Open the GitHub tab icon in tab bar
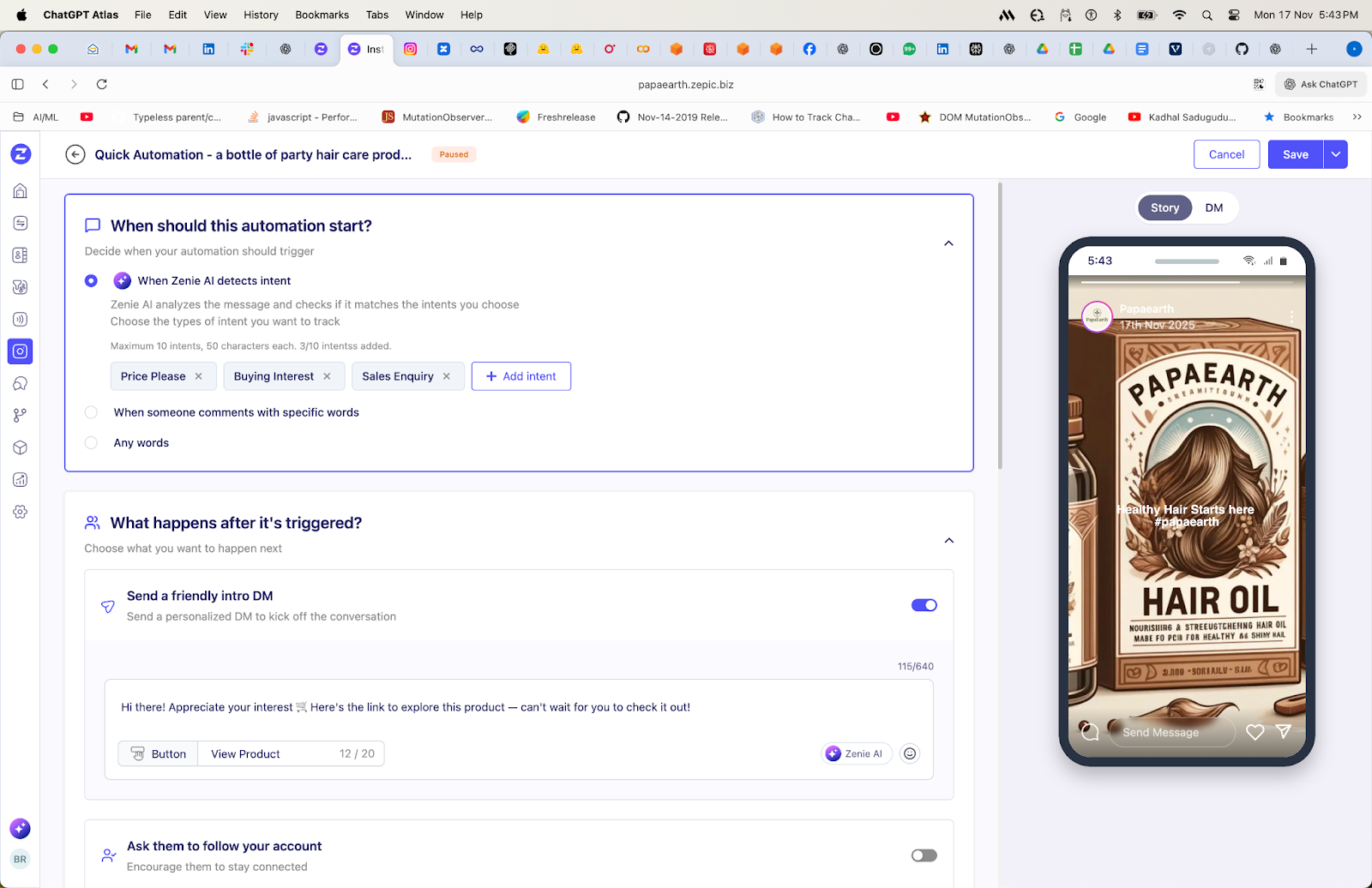Viewport: 1372px width, 888px height. 1242,49
